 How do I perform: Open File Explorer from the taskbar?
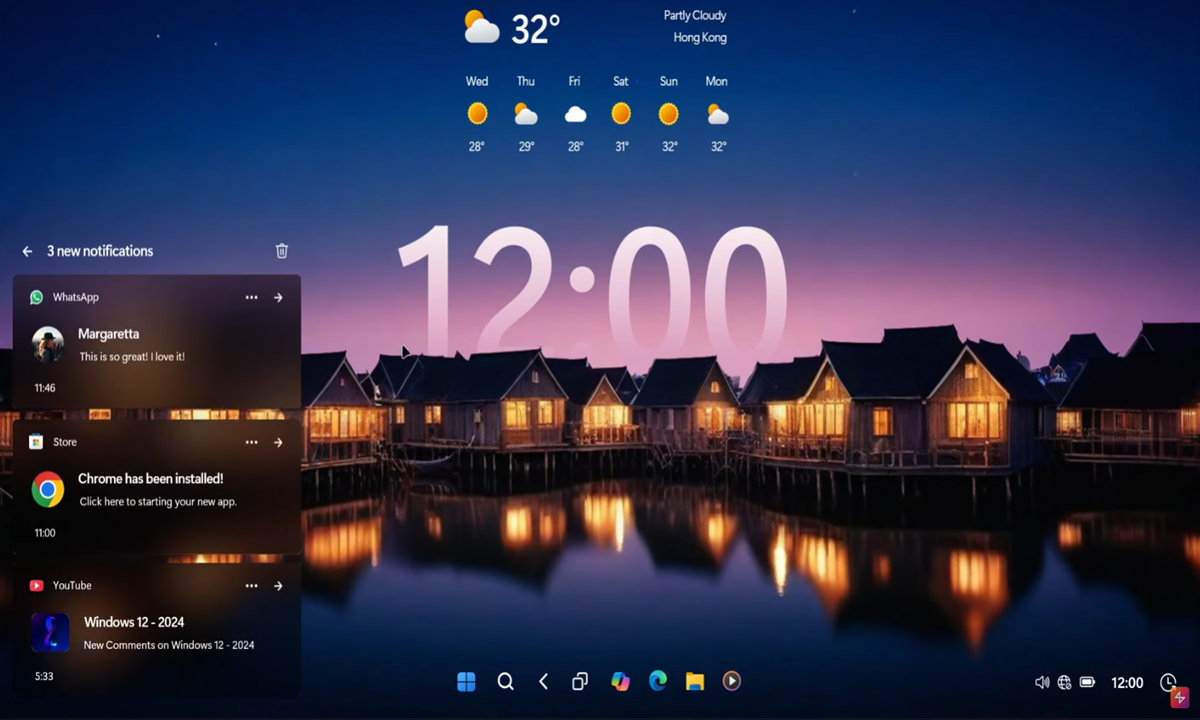694,681
